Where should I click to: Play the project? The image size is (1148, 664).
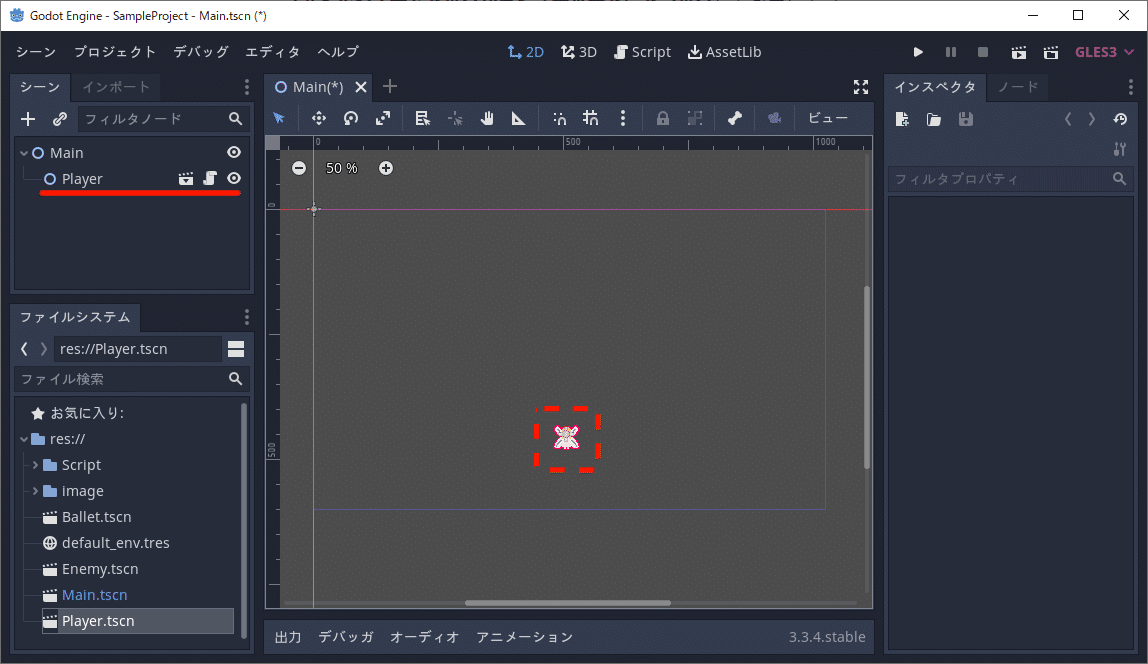(918, 52)
